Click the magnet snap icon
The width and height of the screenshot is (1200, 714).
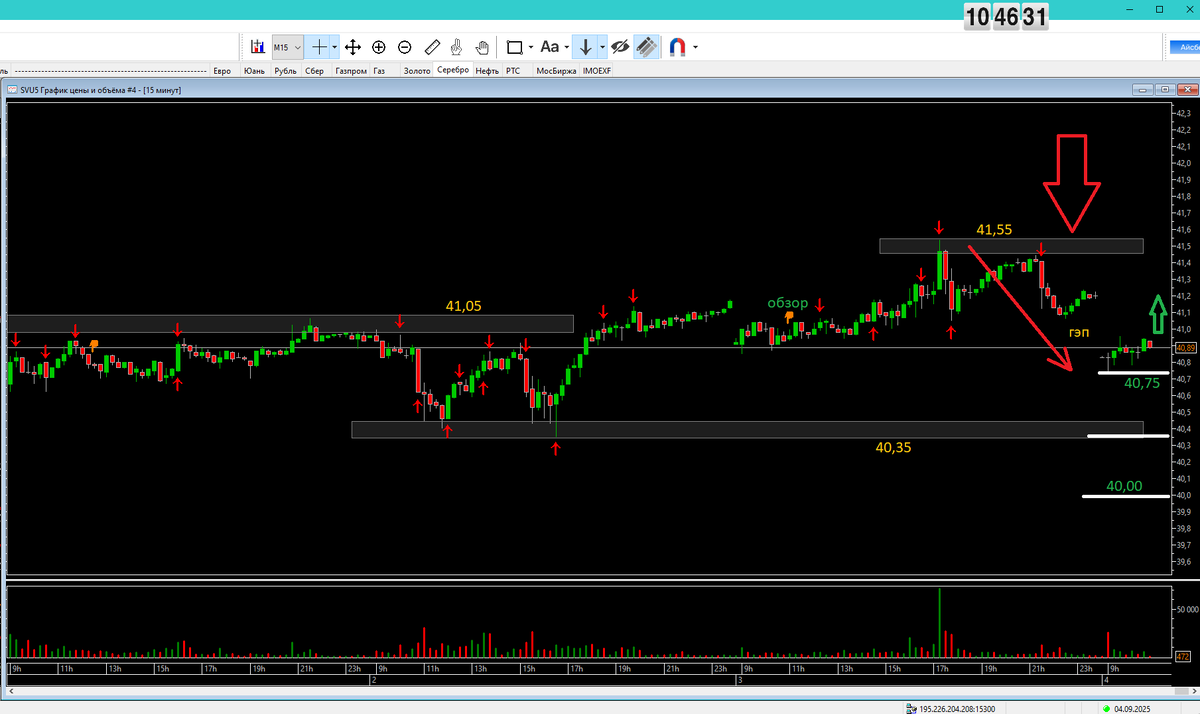click(678, 47)
